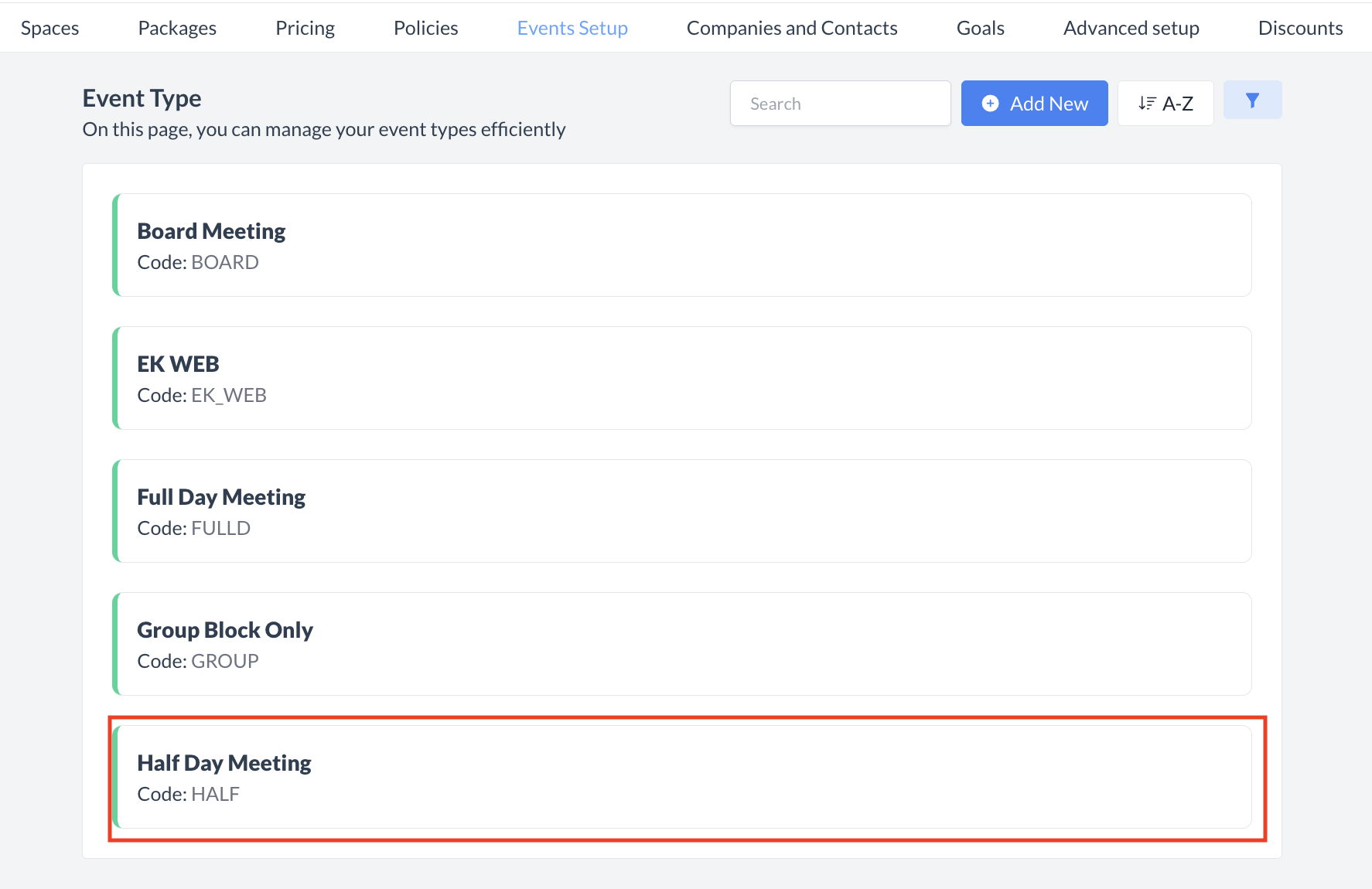This screenshot has height=889, width=1372.
Task: Open the Advanced setup tab
Action: [1131, 29]
